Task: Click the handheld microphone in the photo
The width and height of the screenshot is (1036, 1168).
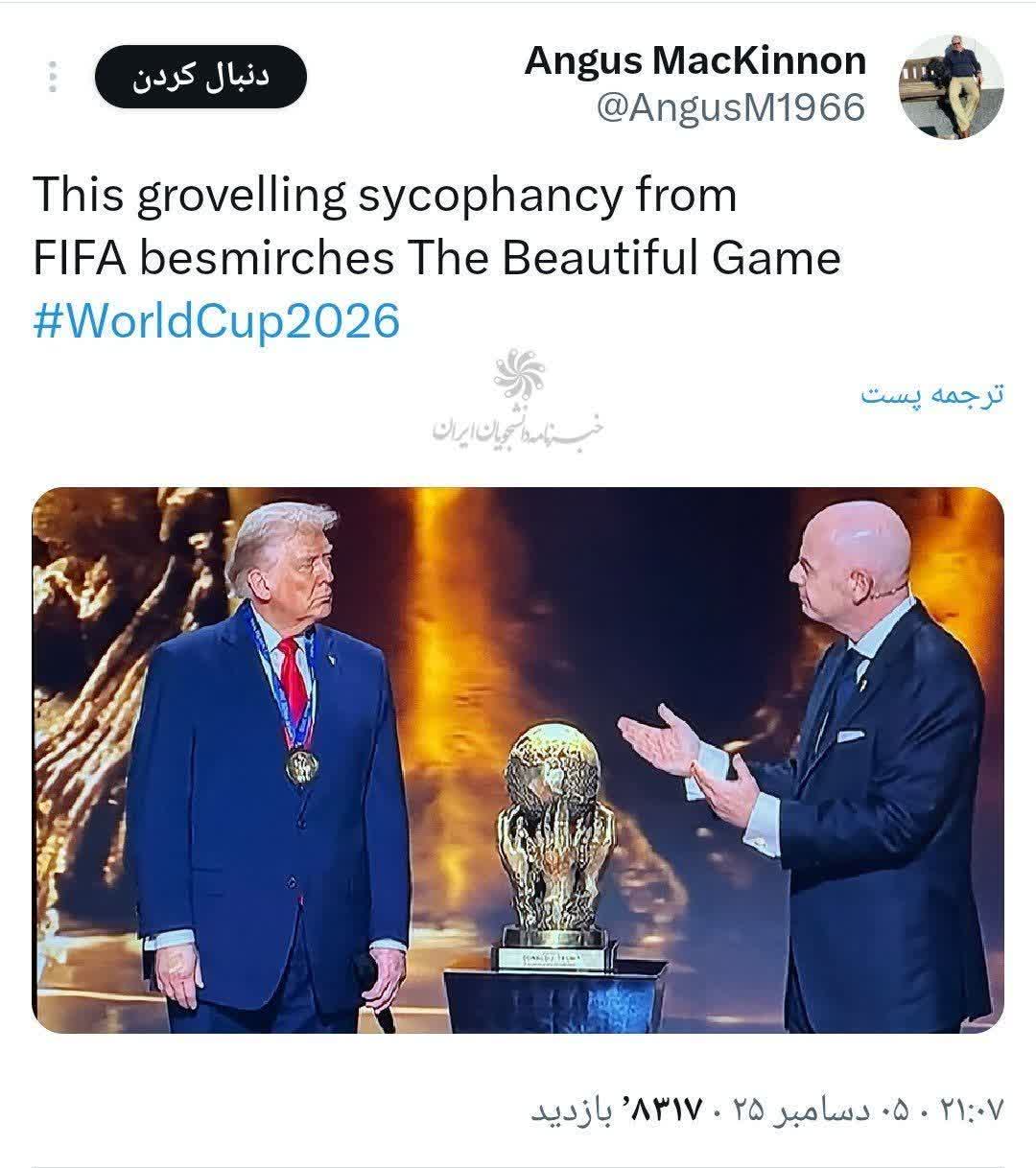Action: point(375,993)
